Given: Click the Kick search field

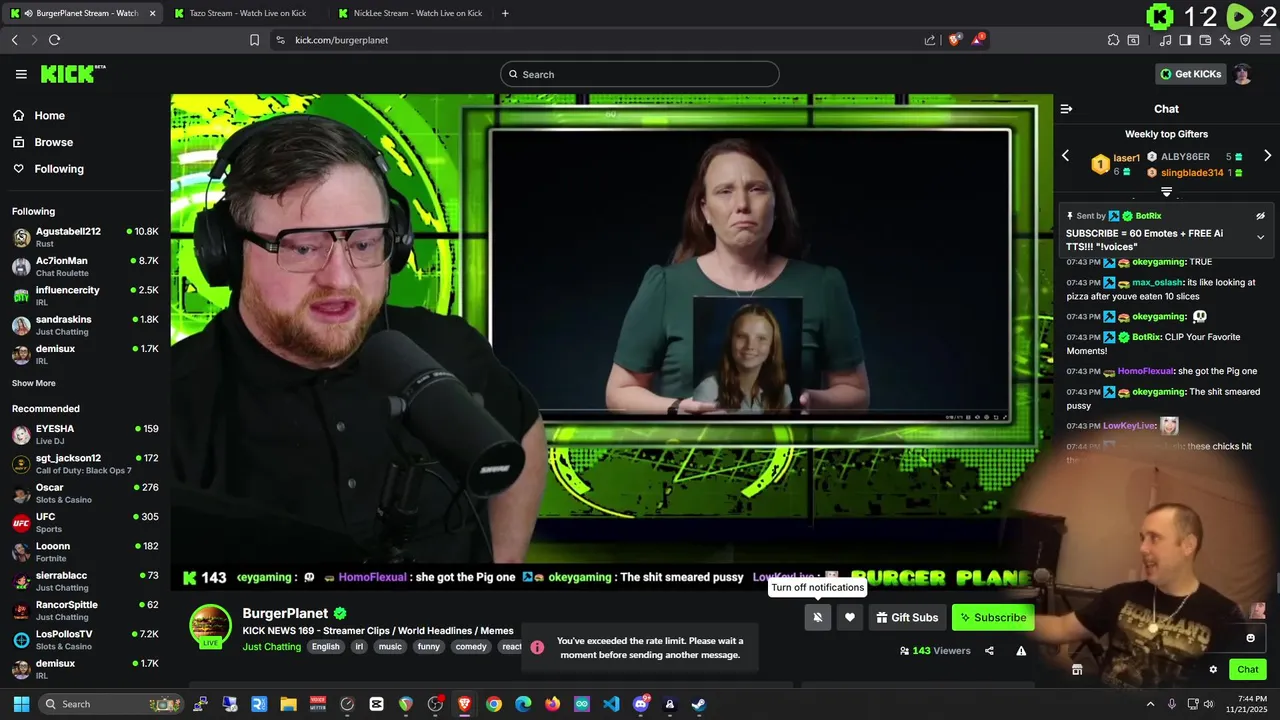Looking at the screenshot, I should [640, 74].
